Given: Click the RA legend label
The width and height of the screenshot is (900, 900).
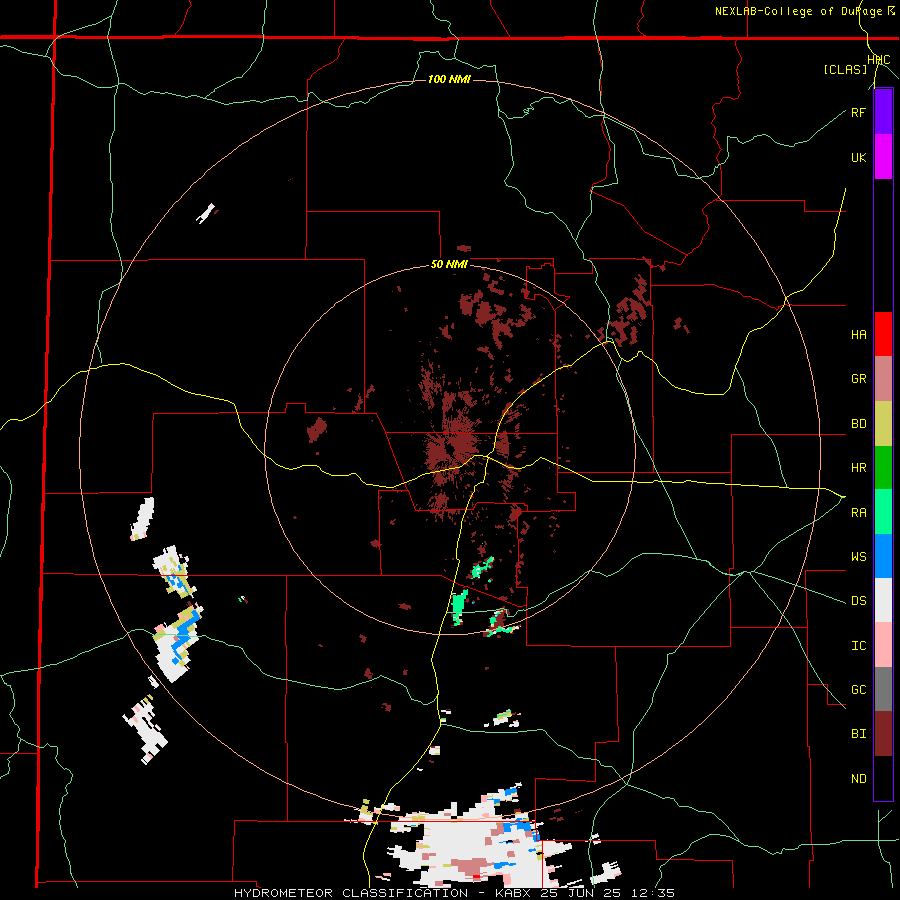Looking at the screenshot, I should click(x=858, y=513).
